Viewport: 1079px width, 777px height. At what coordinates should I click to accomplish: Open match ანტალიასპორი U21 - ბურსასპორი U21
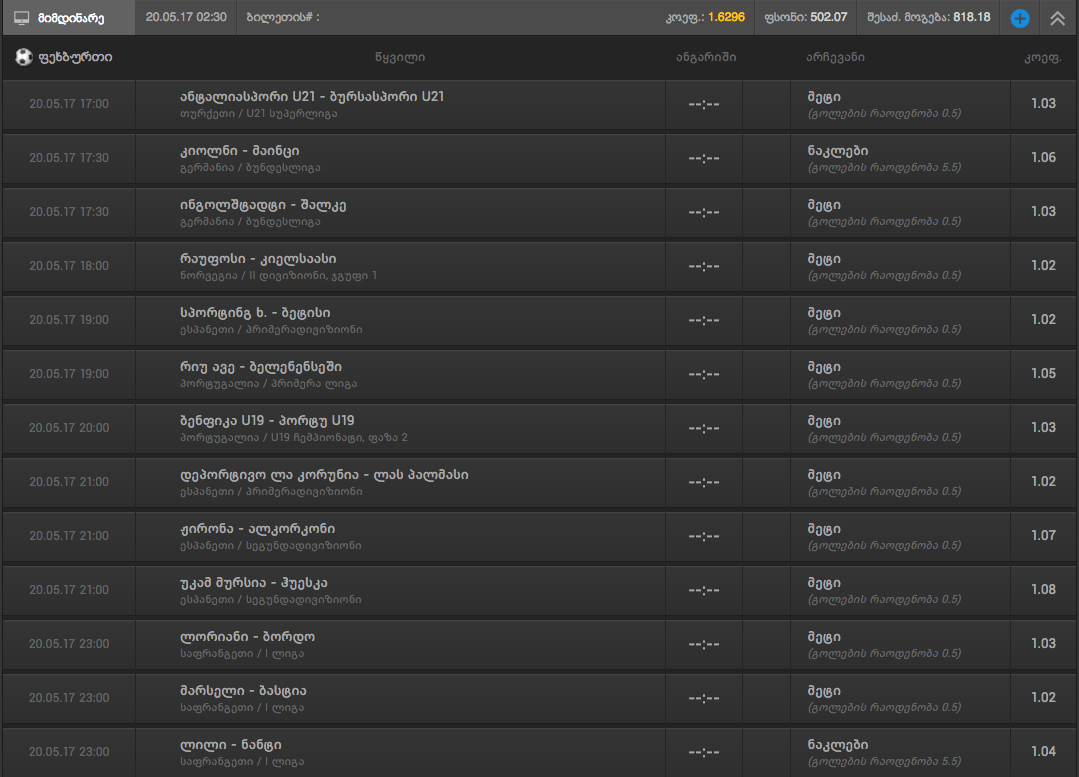coord(312,97)
